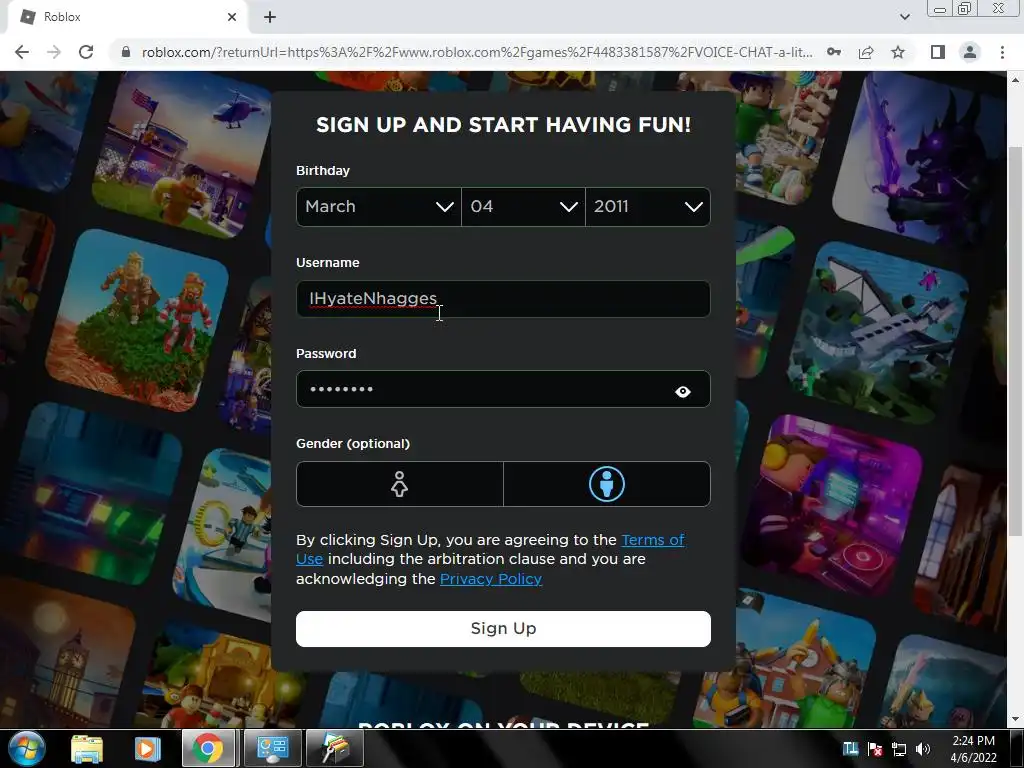Click the scrollbar up arrow

1015,80
